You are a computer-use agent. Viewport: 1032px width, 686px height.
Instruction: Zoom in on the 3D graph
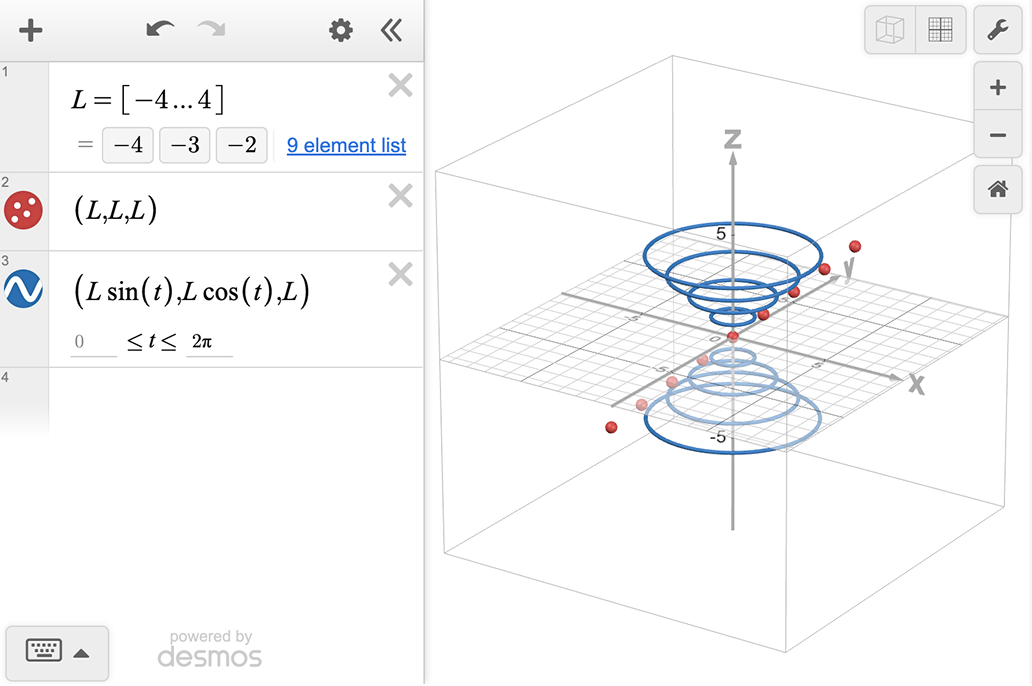point(997,88)
